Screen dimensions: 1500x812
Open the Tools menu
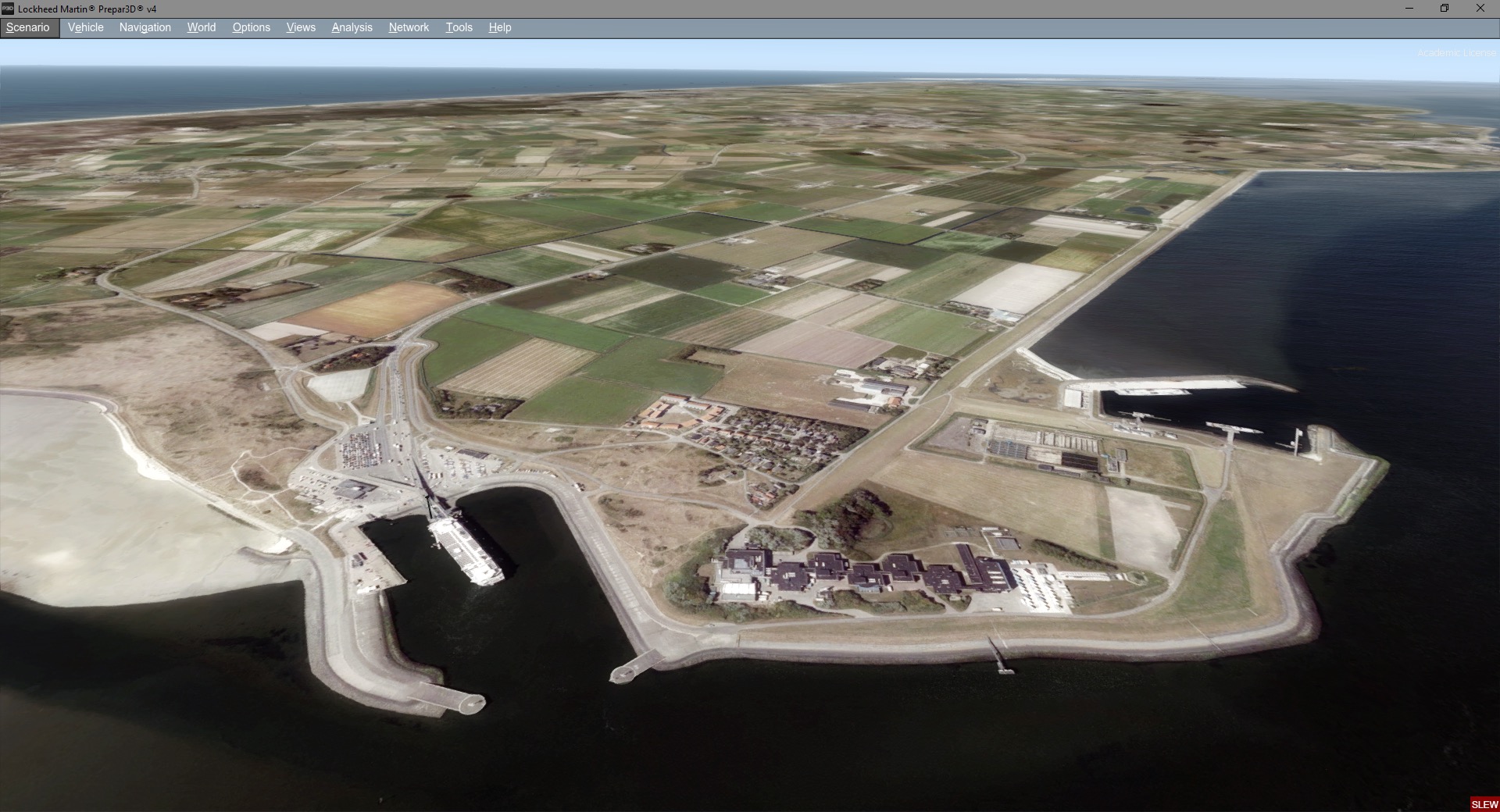click(459, 27)
